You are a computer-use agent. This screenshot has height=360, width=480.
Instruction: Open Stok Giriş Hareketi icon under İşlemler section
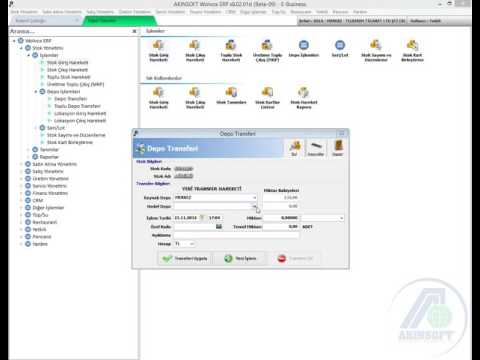pos(159,50)
